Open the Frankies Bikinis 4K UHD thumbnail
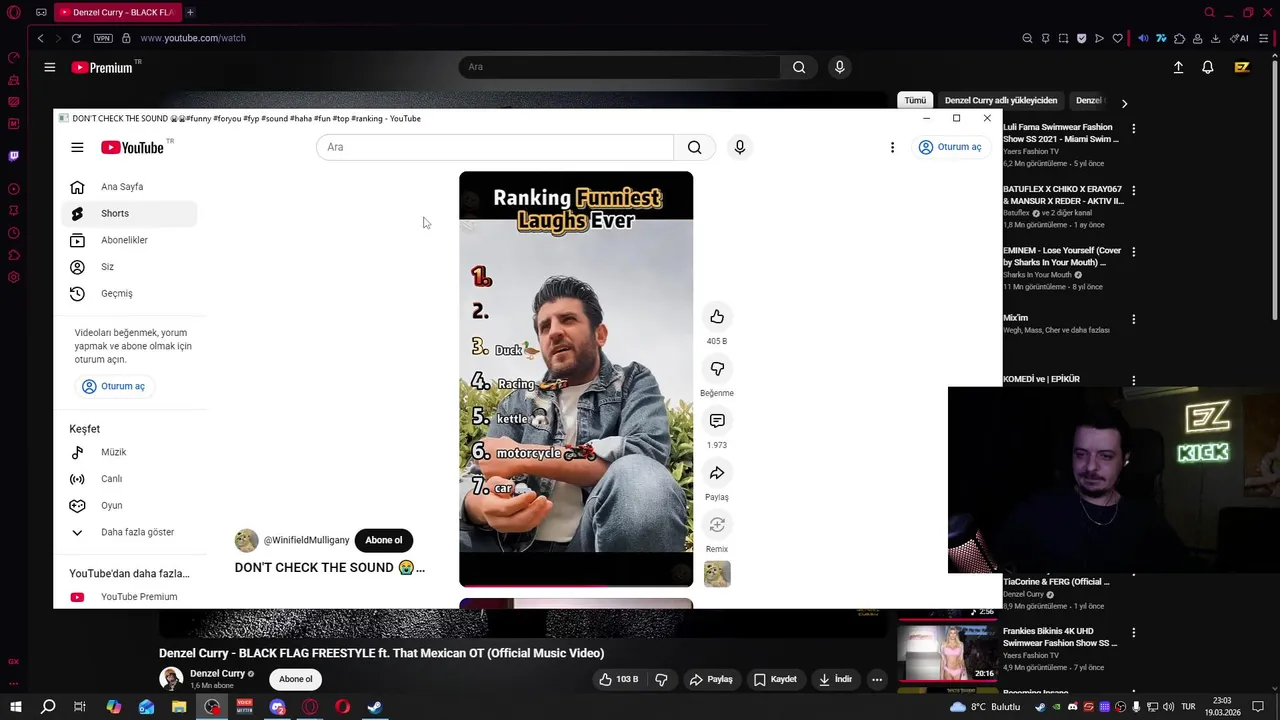Image resolution: width=1280 pixels, height=720 pixels. tap(947, 652)
